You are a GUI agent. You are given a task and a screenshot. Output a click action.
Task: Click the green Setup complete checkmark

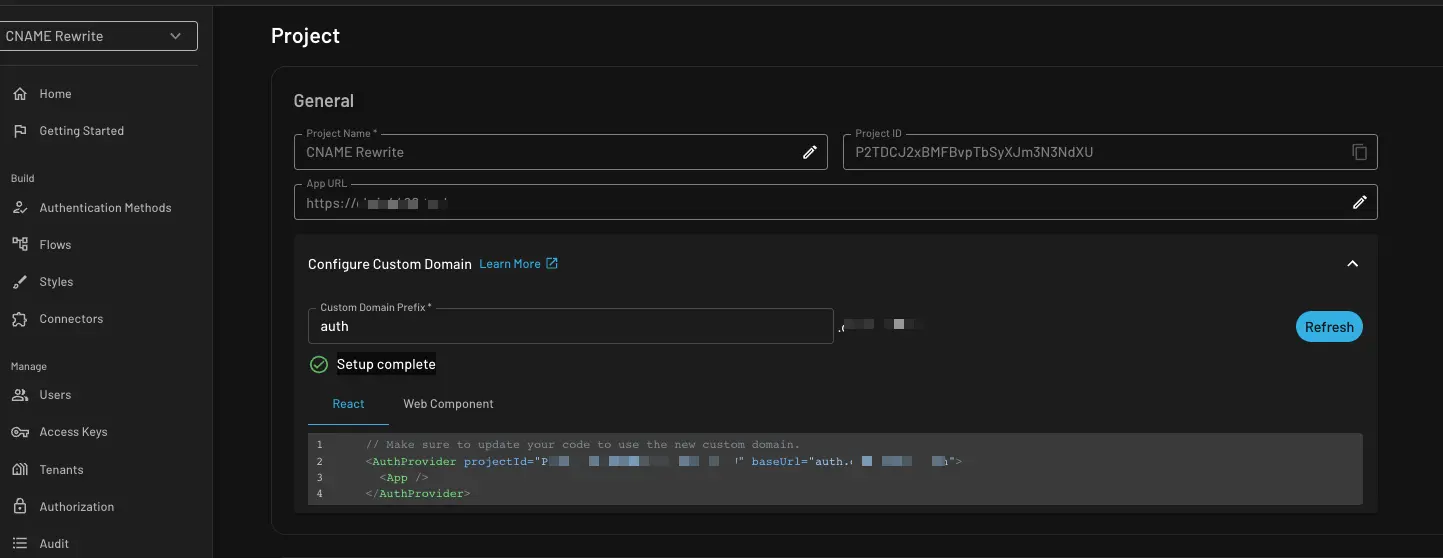(319, 365)
